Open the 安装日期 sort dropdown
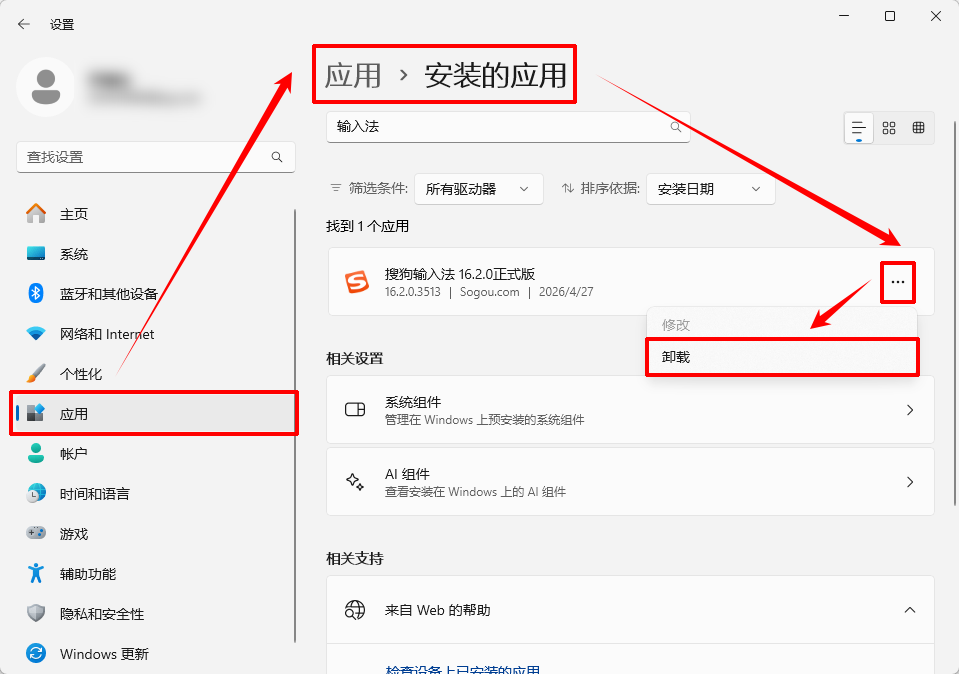959x674 pixels. (x=711, y=189)
